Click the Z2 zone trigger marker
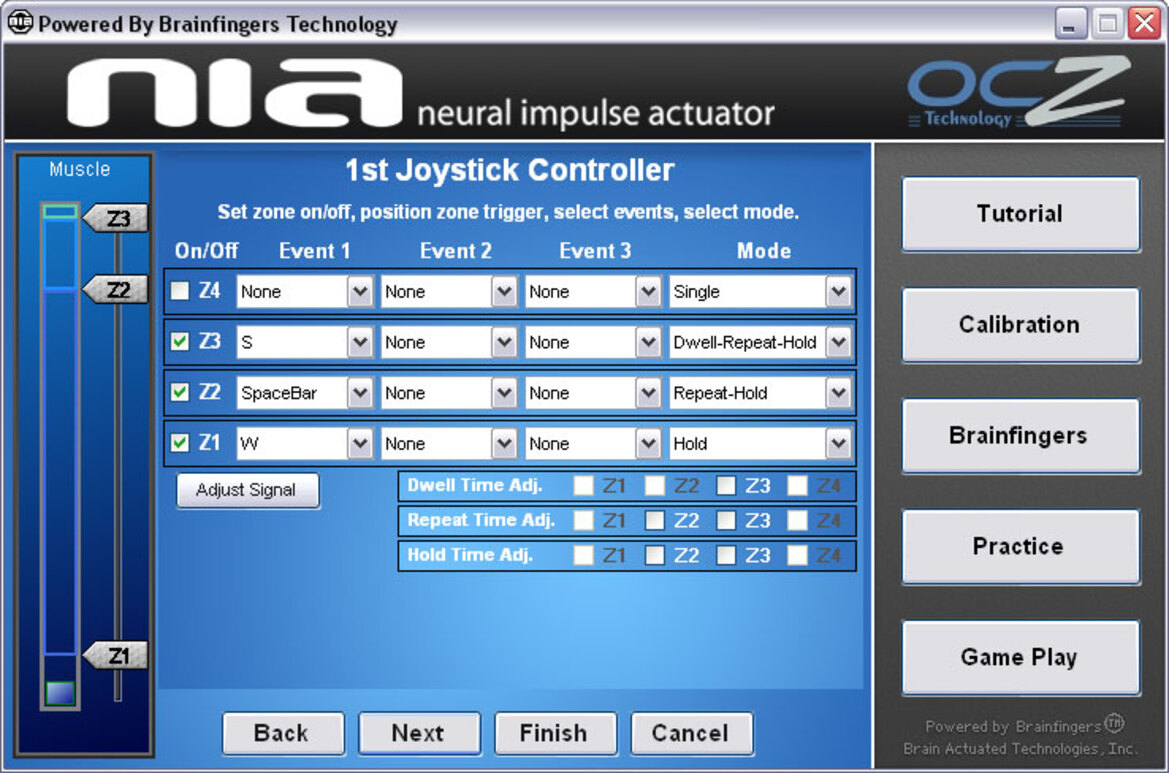The width and height of the screenshot is (1169, 773). 116,289
